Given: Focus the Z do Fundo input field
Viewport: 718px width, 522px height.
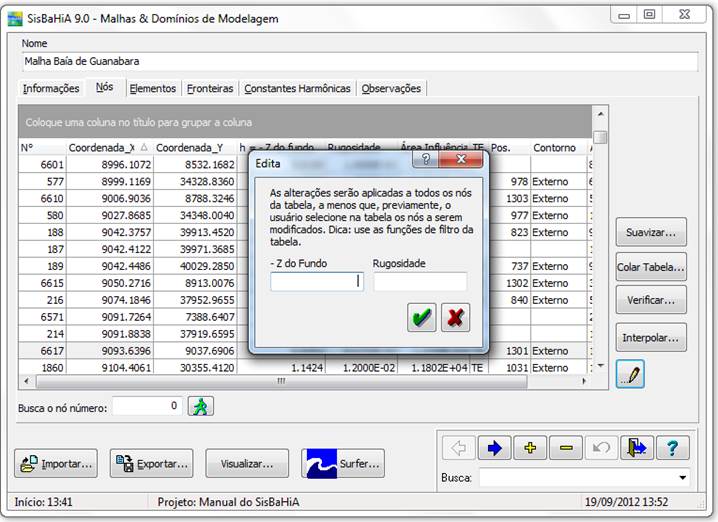Looking at the screenshot, I should [317, 282].
